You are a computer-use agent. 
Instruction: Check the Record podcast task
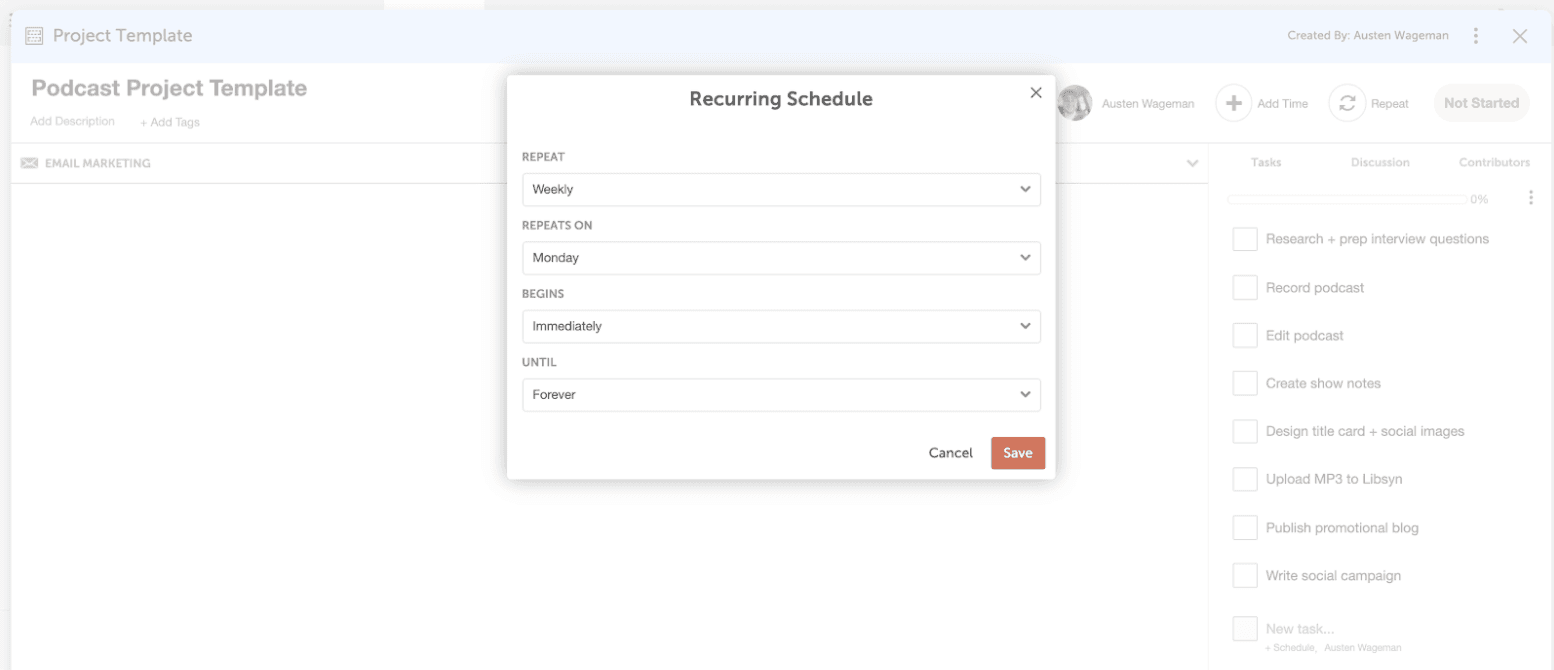point(1245,287)
